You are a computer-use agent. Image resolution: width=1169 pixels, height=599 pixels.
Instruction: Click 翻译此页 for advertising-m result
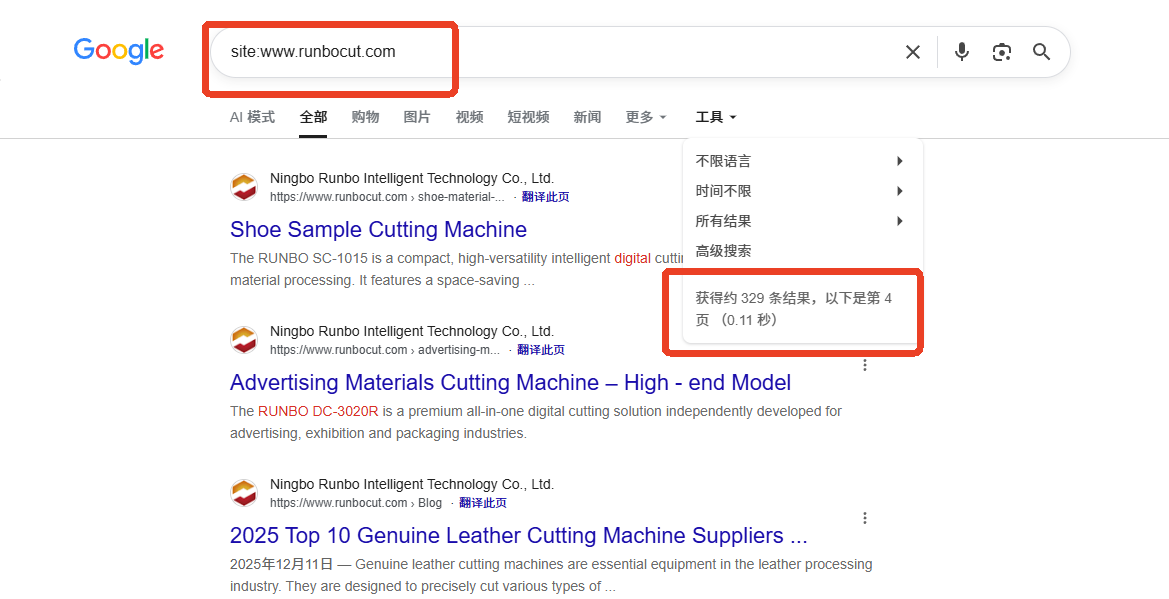coord(541,350)
